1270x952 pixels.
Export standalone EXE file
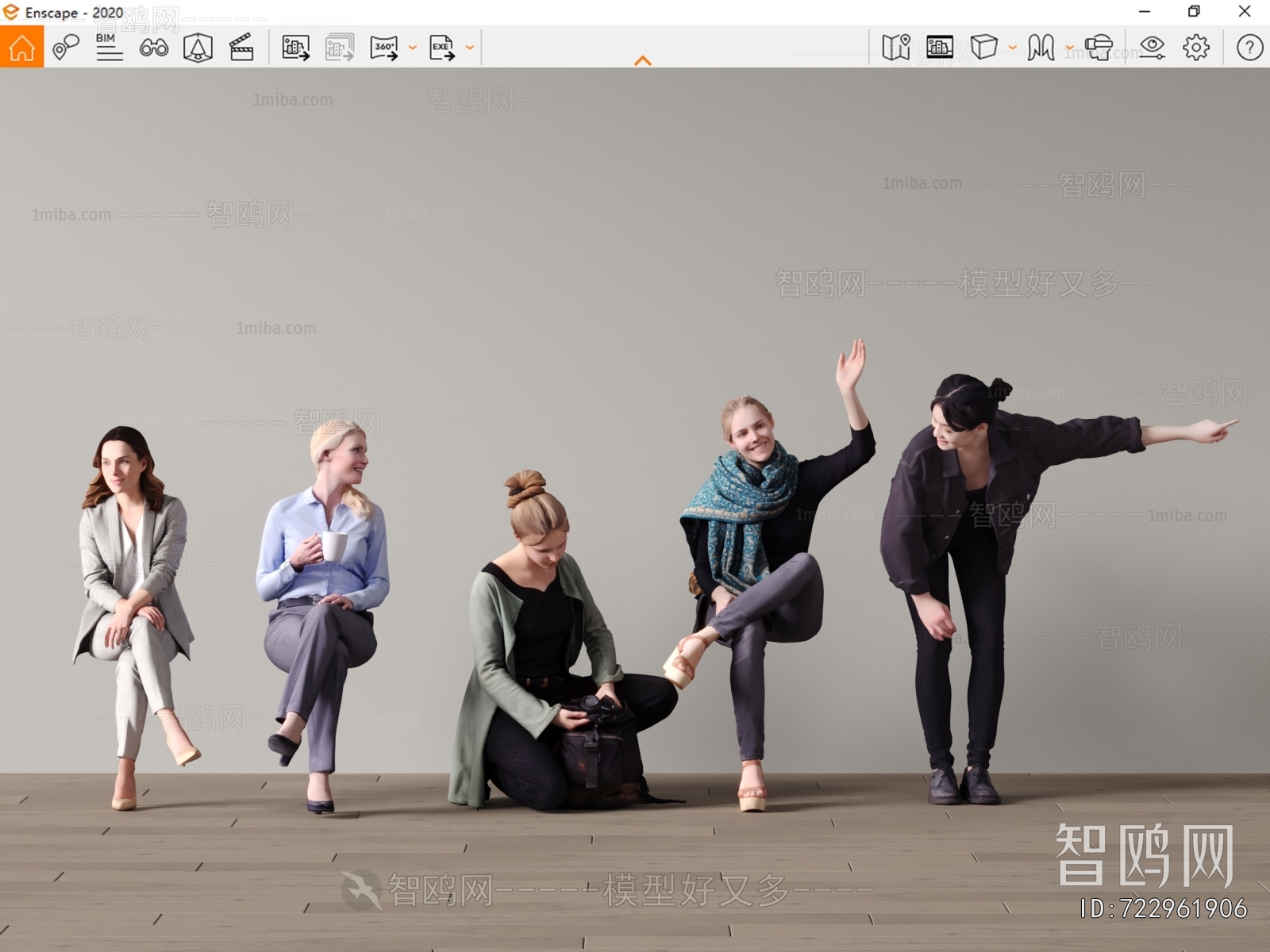coord(442,48)
